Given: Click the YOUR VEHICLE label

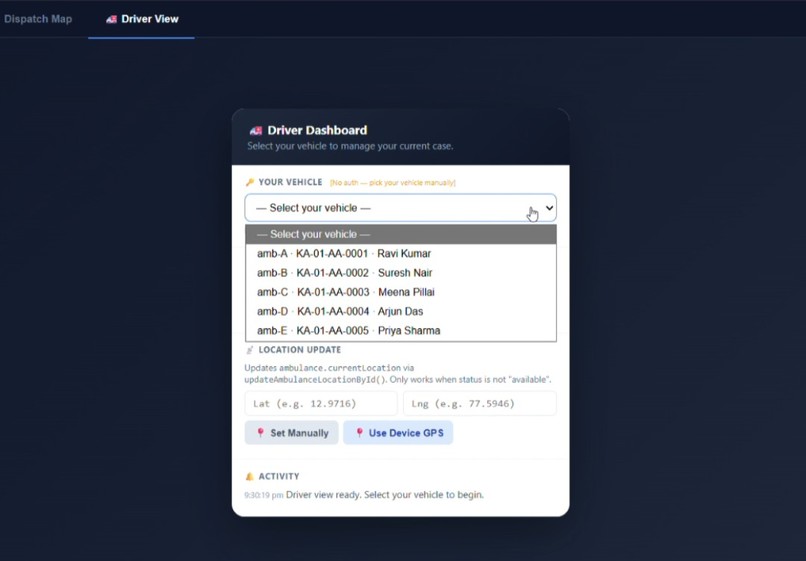Looking at the screenshot, I should tap(290, 182).
